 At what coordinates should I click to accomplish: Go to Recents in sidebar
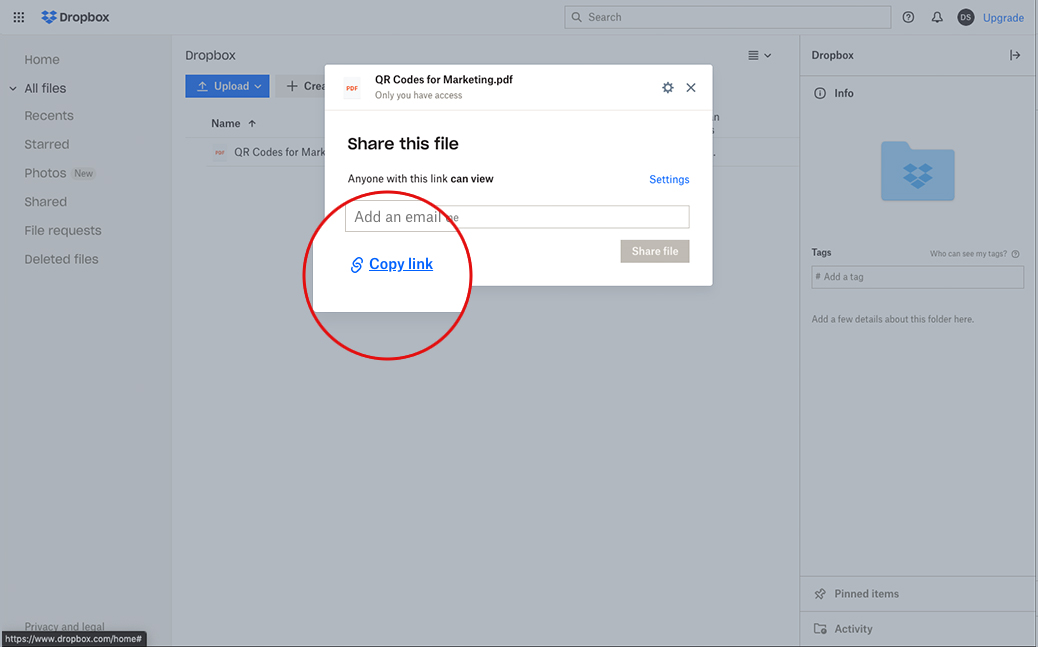(49, 116)
